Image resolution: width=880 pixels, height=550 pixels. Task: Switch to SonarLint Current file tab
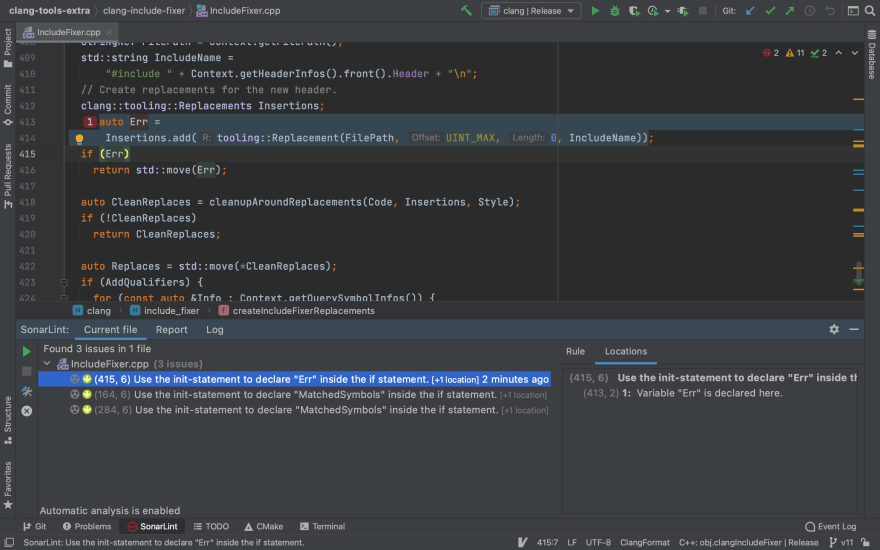[111, 329]
